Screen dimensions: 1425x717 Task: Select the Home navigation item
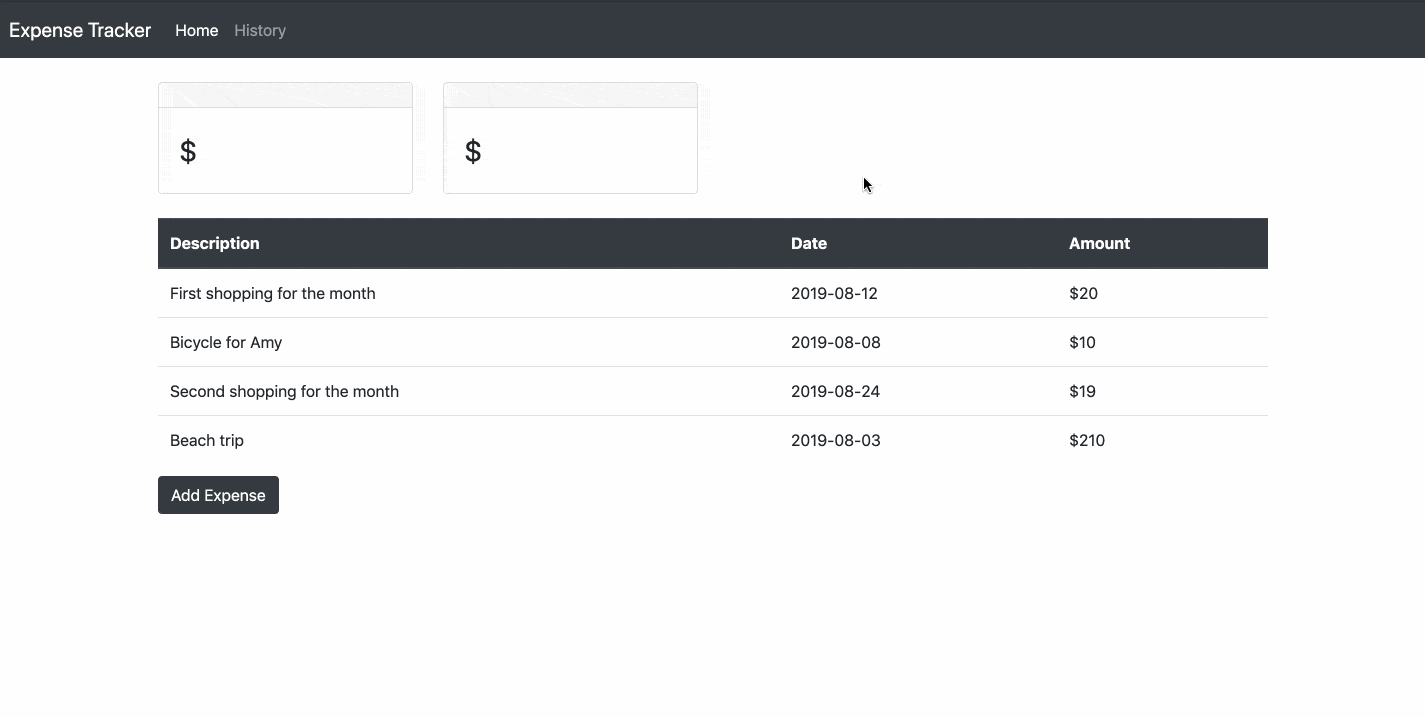[196, 30]
